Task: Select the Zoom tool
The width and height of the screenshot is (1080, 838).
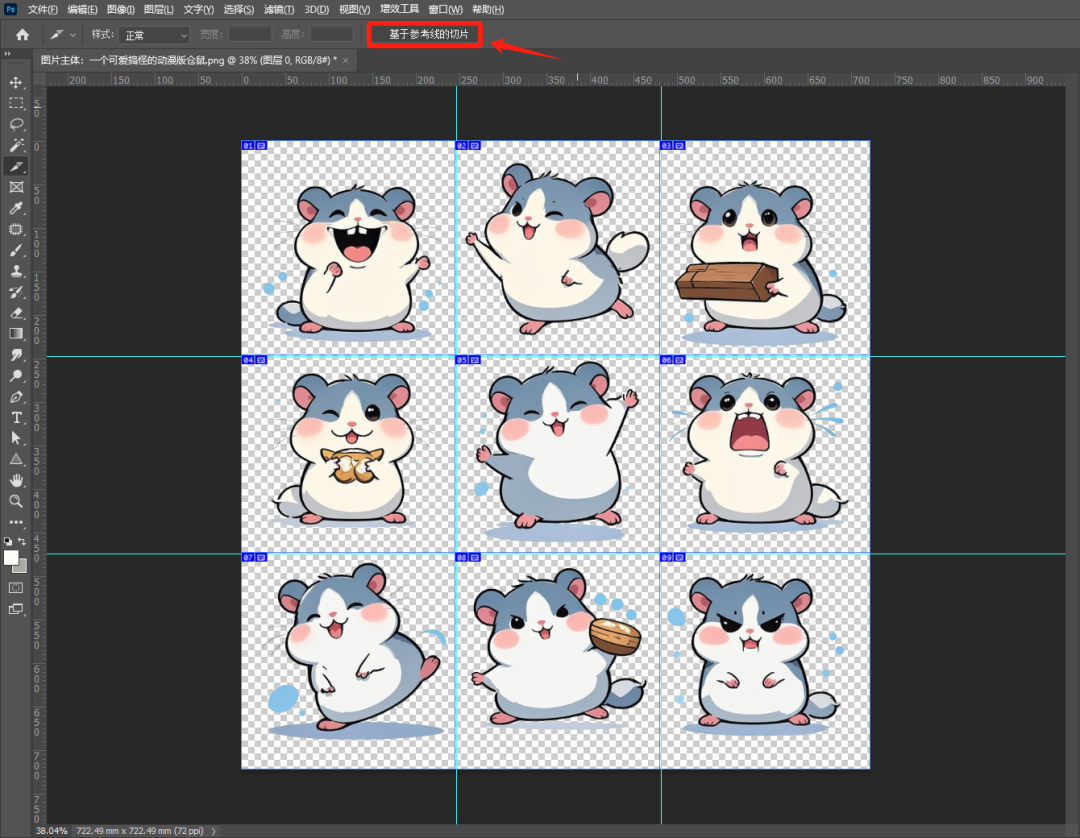Action: click(16, 501)
